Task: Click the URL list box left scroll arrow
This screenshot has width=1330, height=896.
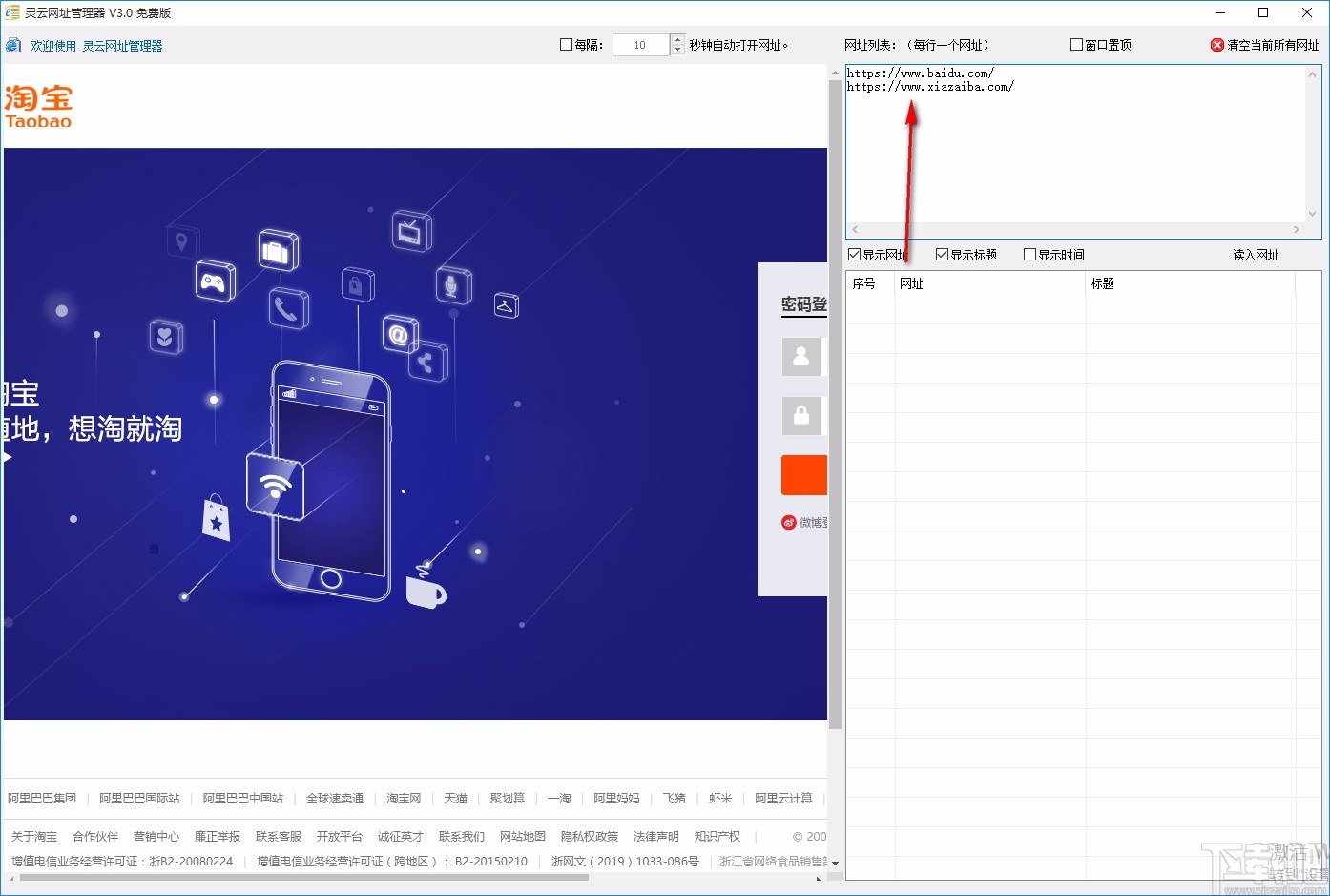Action: click(855, 229)
